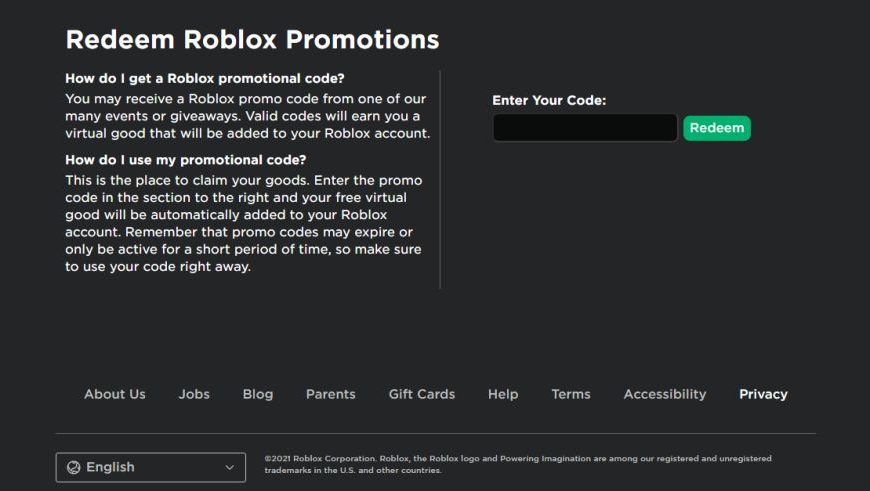
Task: View the Terms footer link
Action: [571, 394]
